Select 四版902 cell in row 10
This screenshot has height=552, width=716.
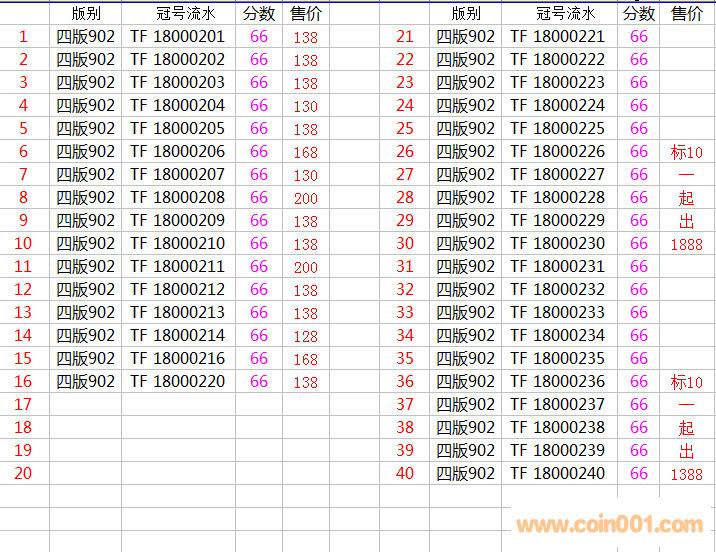coord(85,244)
